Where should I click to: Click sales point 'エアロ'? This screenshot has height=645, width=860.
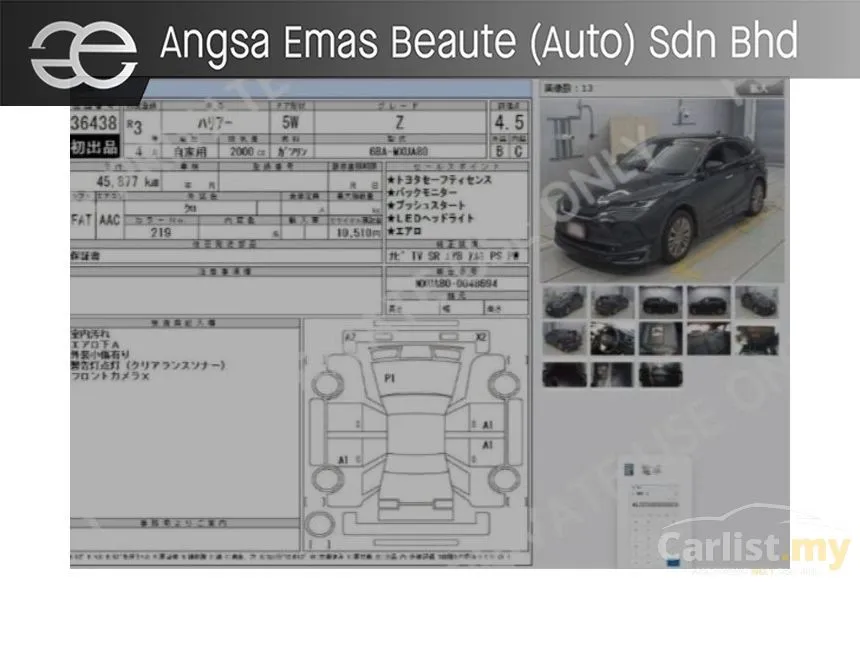pos(405,231)
